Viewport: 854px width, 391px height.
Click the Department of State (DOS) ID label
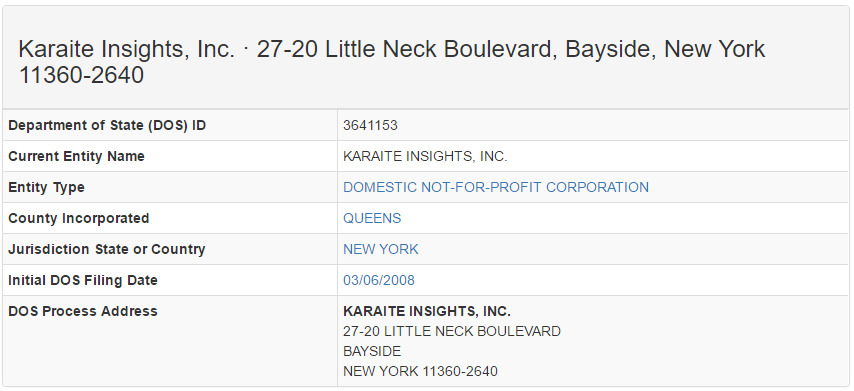point(107,125)
